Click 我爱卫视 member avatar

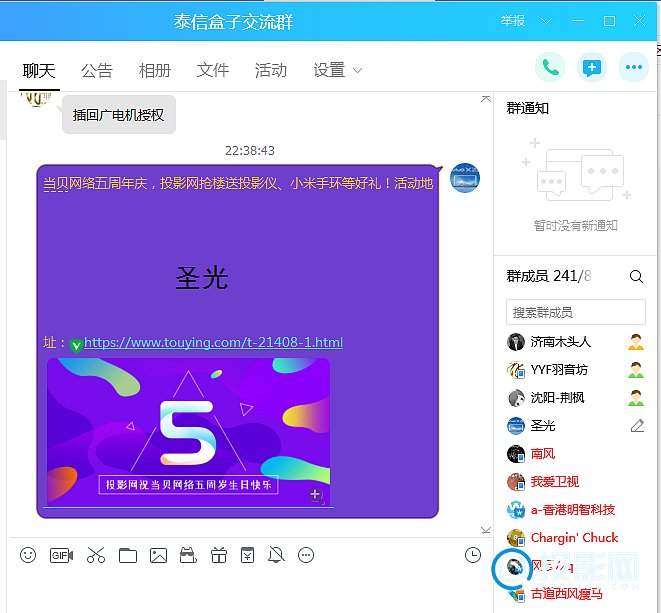click(516, 481)
